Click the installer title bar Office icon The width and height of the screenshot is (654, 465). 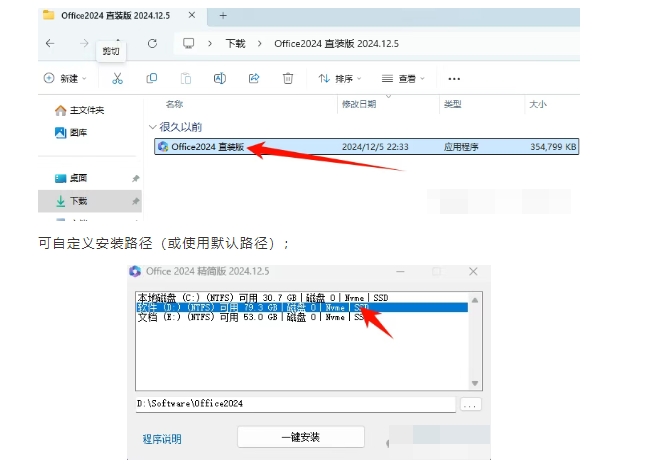pos(135,271)
